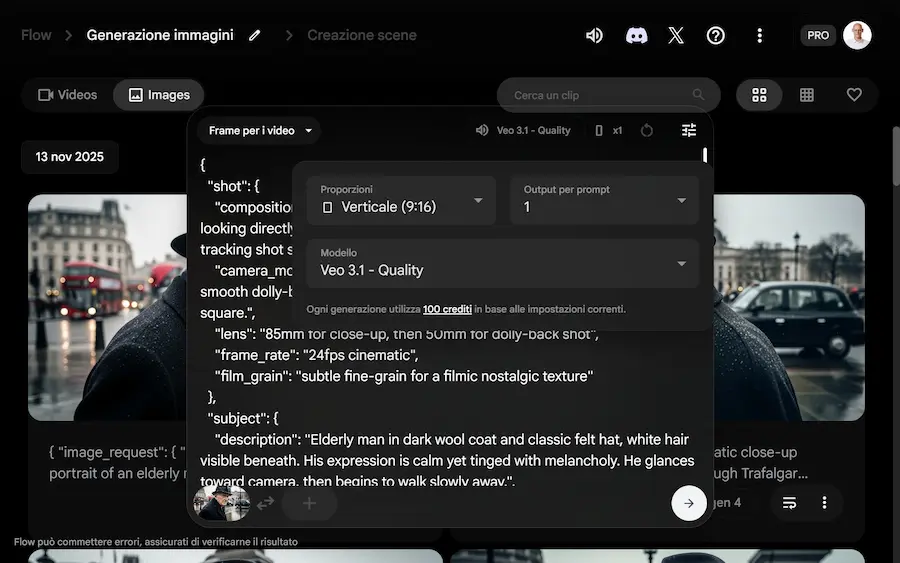Expand the Modello dropdown showing Veo 3.1
Image resolution: width=900 pixels, height=563 pixels.
[x=503, y=263]
